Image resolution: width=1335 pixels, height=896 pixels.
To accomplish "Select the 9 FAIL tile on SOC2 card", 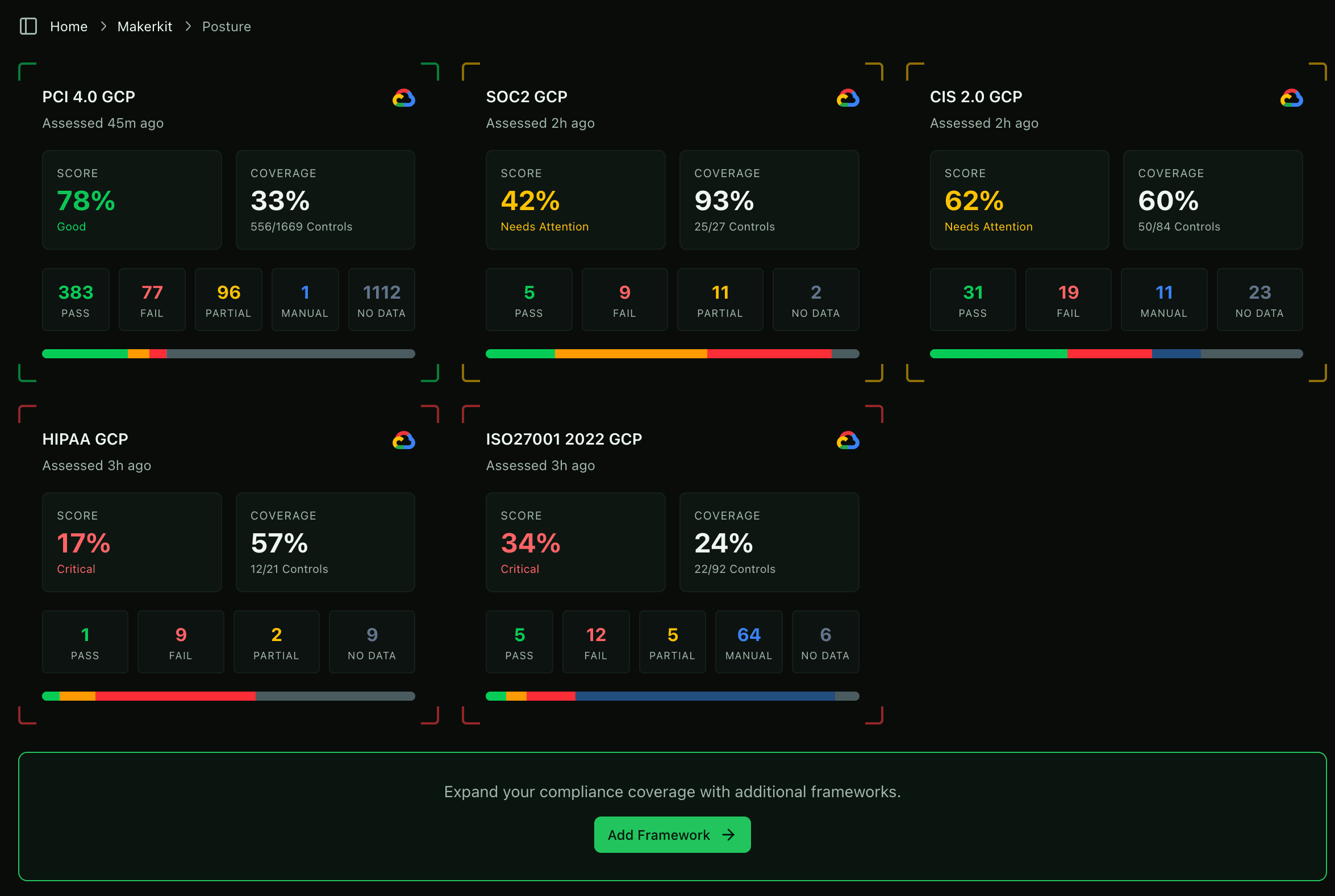I will 624,299.
